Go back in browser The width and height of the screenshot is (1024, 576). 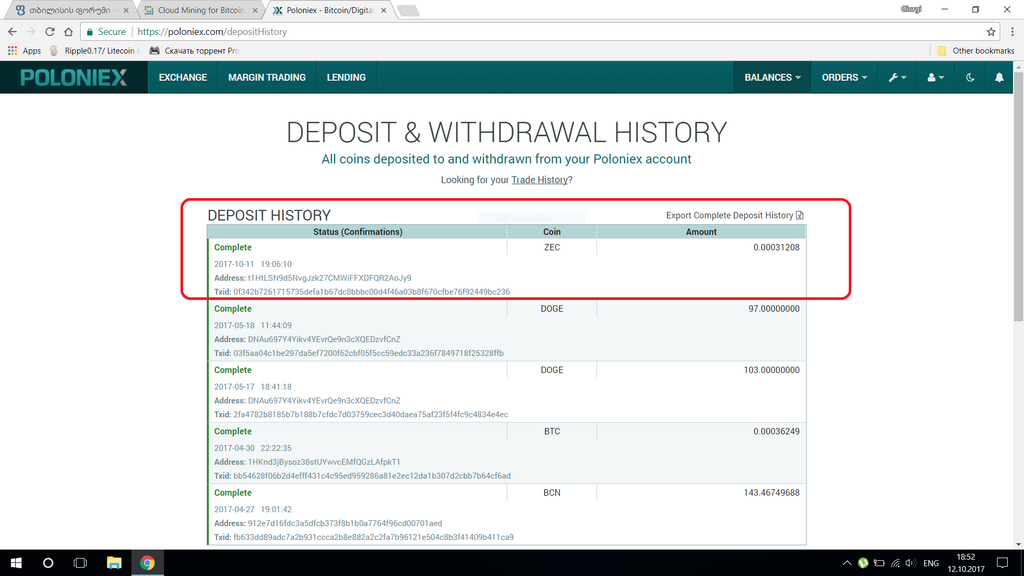[x=12, y=31]
